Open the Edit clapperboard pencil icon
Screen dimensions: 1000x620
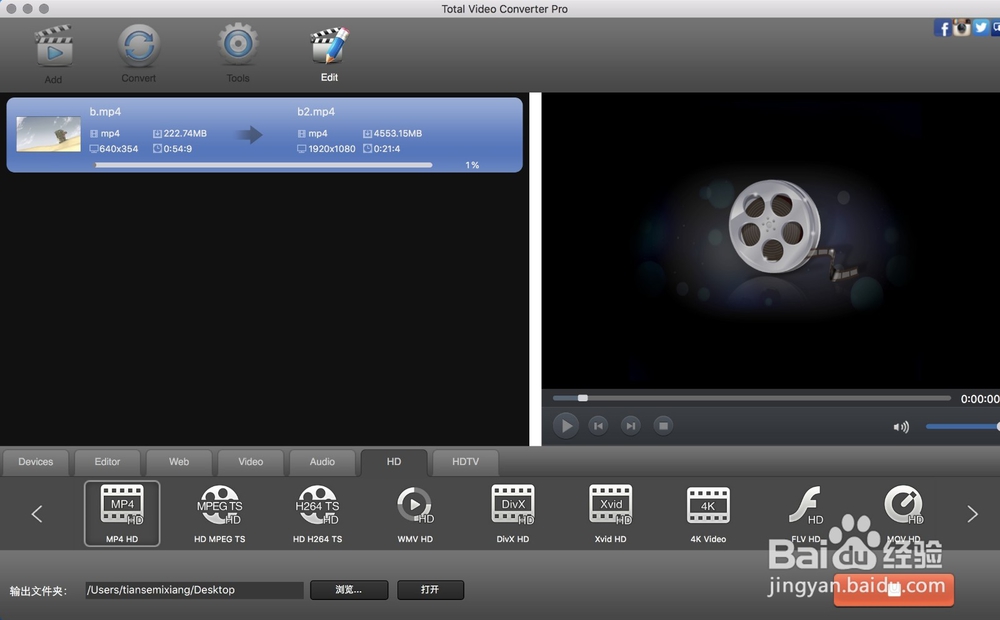(330, 45)
